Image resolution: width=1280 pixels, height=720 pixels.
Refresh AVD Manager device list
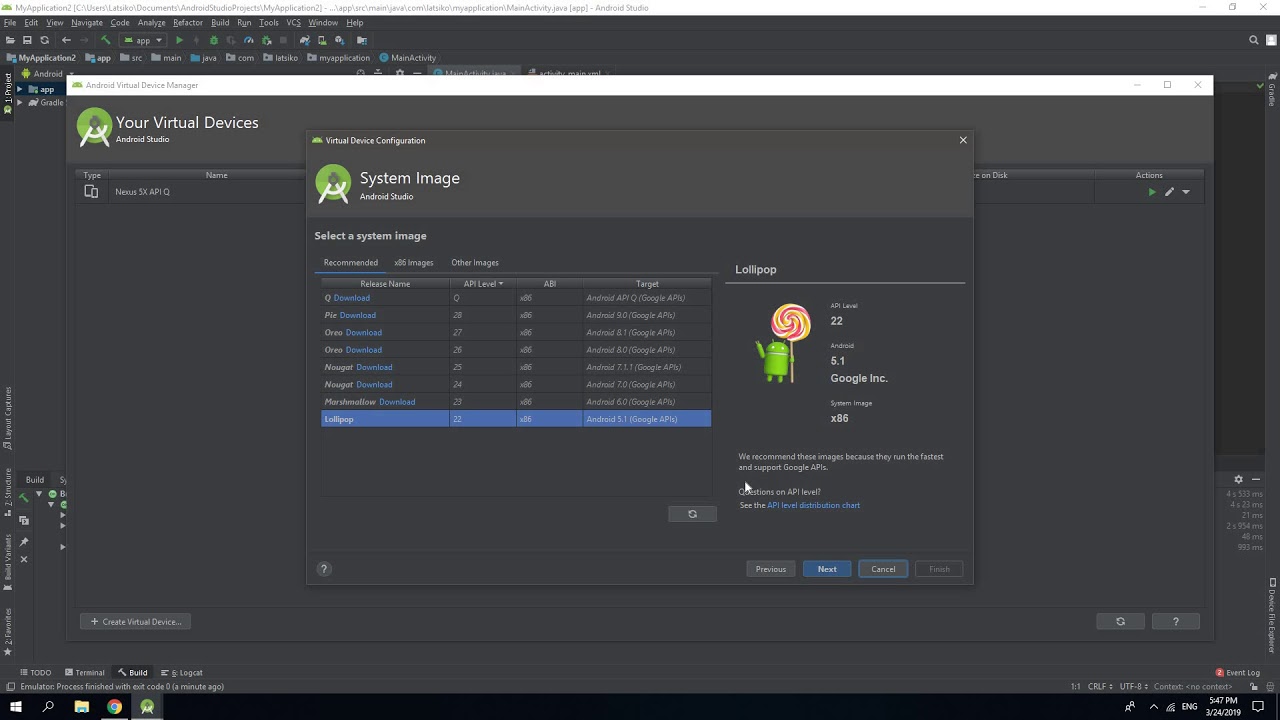[x=1120, y=622]
